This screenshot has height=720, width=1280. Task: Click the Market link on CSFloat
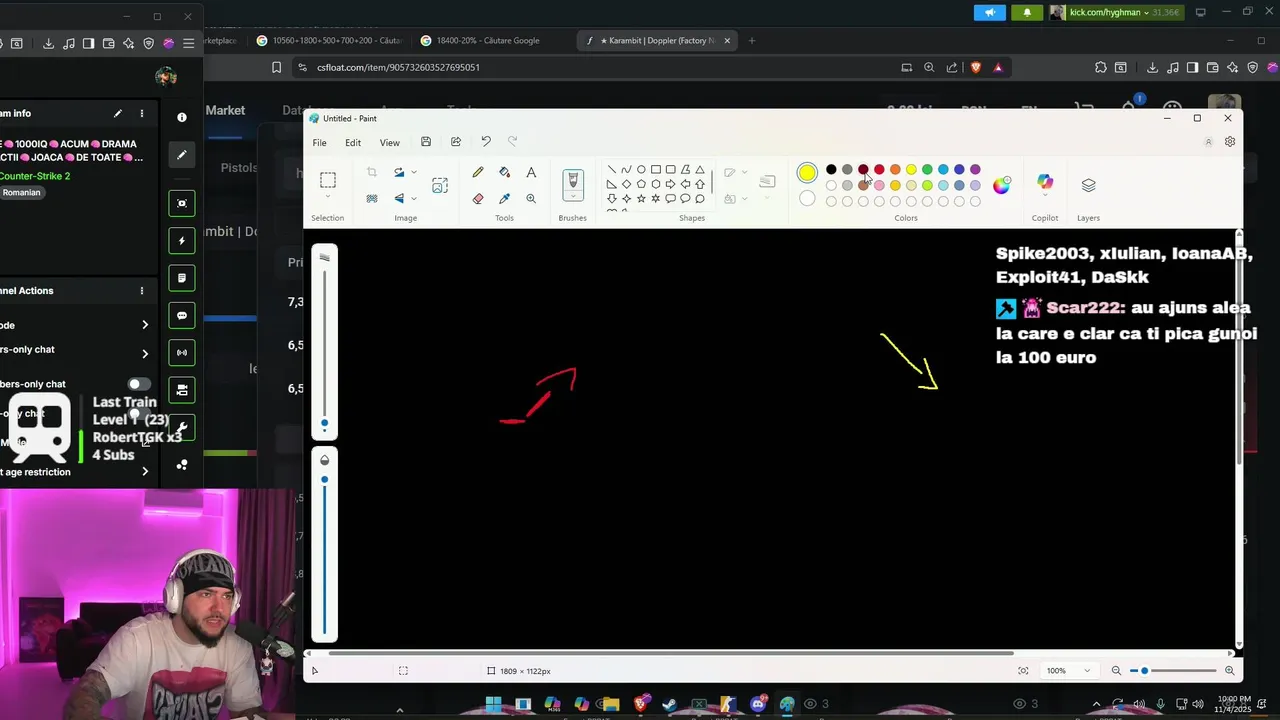coord(225,110)
